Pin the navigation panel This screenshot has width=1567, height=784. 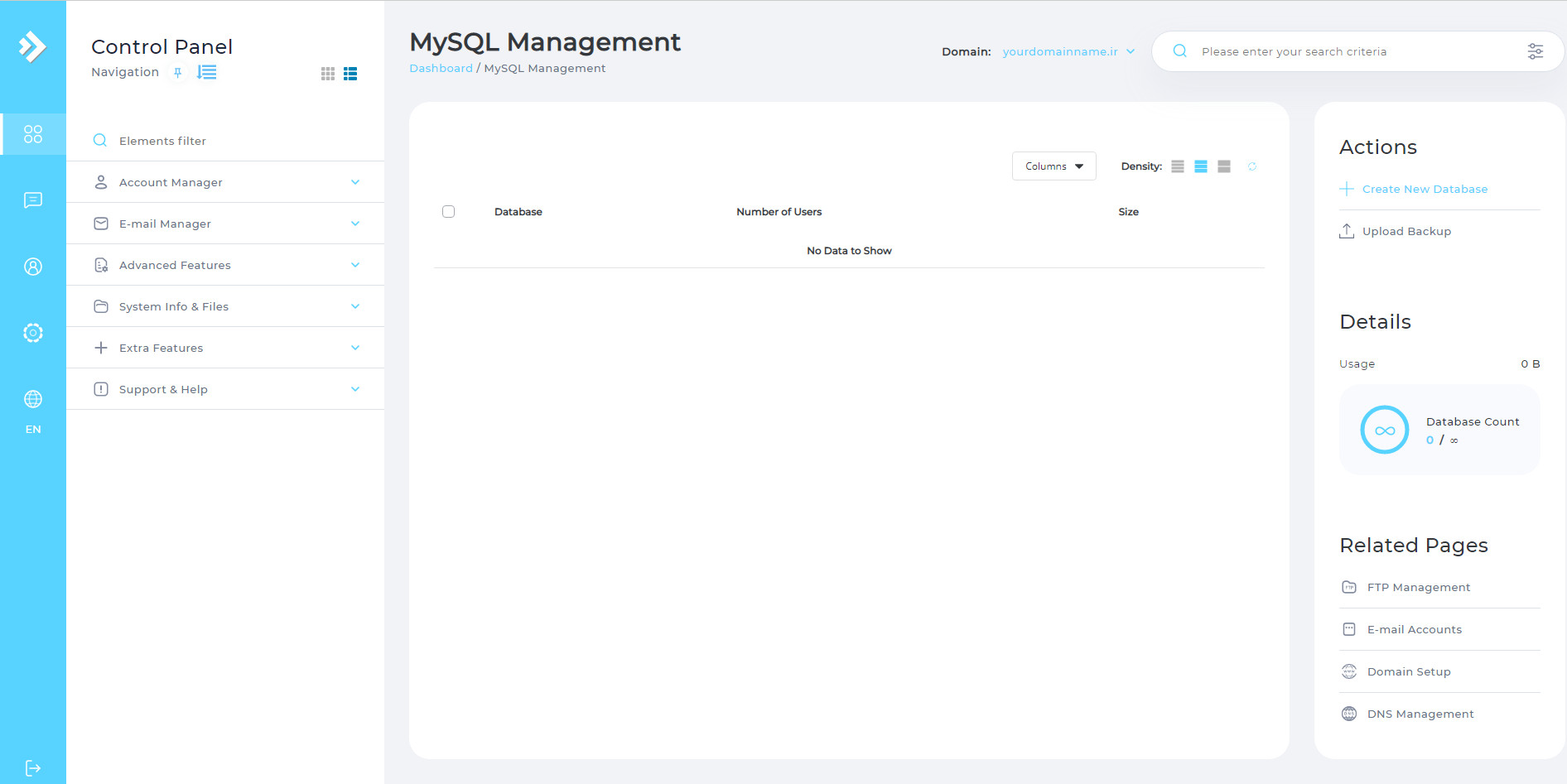click(177, 73)
